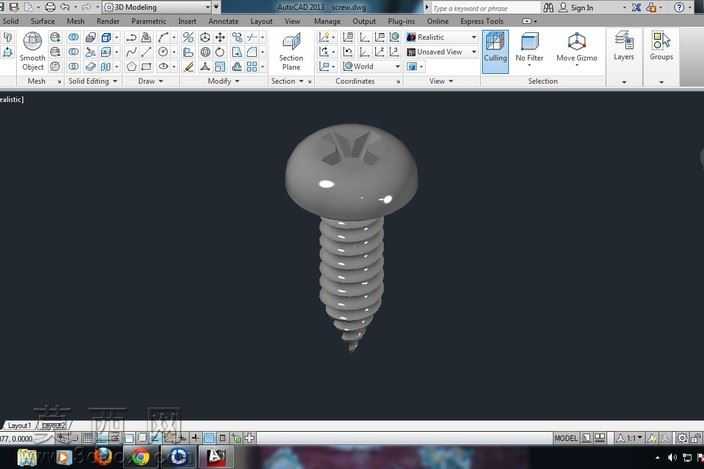Select the Polygon draw tool
The height and width of the screenshot is (469, 704).
131,67
